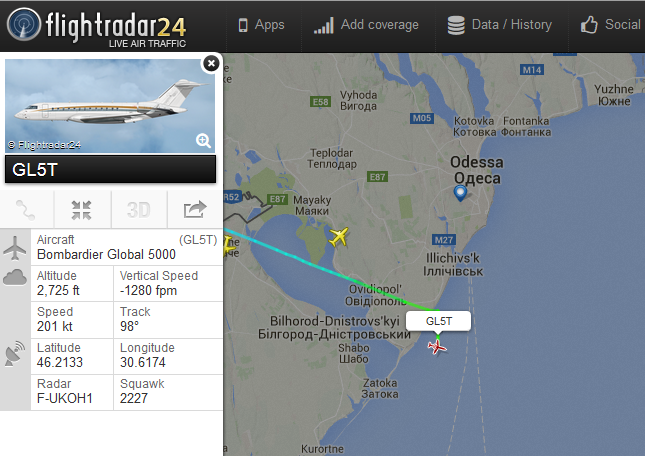Open the Add coverage menu

[366, 25]
